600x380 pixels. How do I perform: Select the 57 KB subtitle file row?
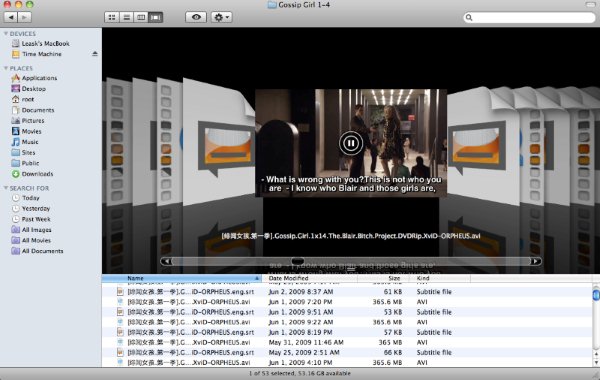click(x=347, y=332)
